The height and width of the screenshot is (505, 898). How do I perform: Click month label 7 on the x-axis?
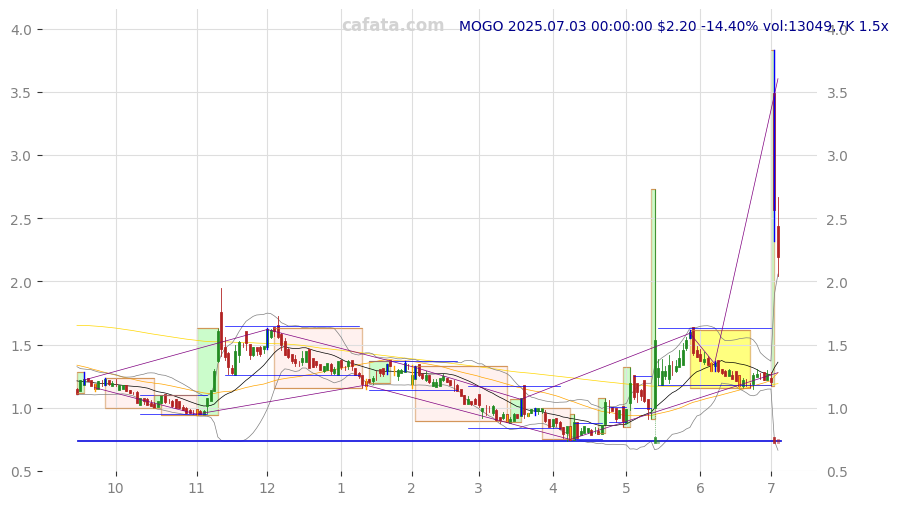(771, 488)
